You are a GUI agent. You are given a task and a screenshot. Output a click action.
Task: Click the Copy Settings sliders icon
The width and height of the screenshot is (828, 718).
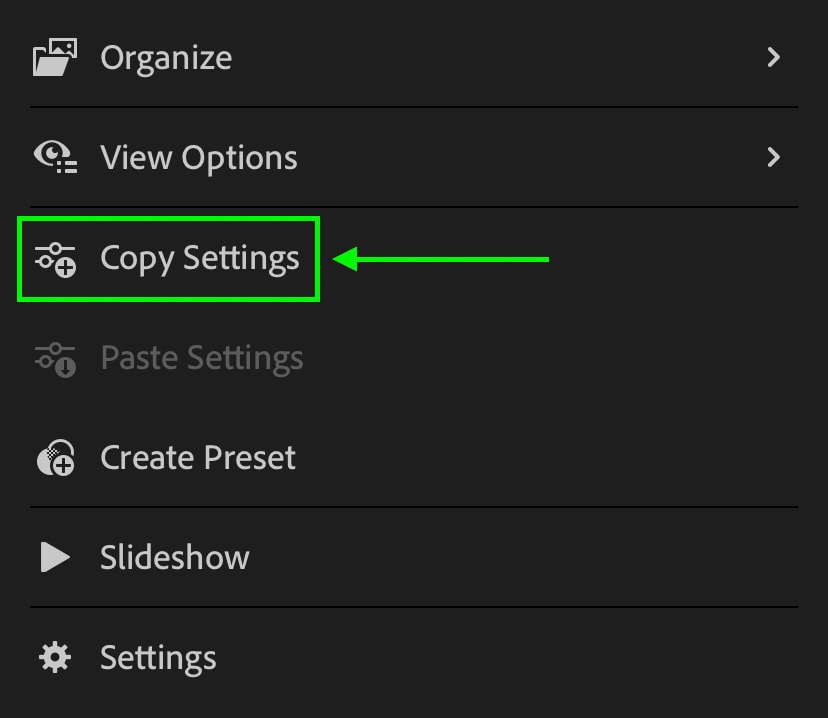(x=55, y=259)
